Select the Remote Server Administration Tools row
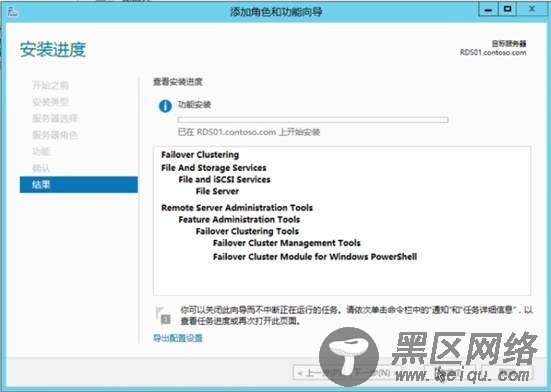This screenshot has width=551, height=392. [237, 208]
